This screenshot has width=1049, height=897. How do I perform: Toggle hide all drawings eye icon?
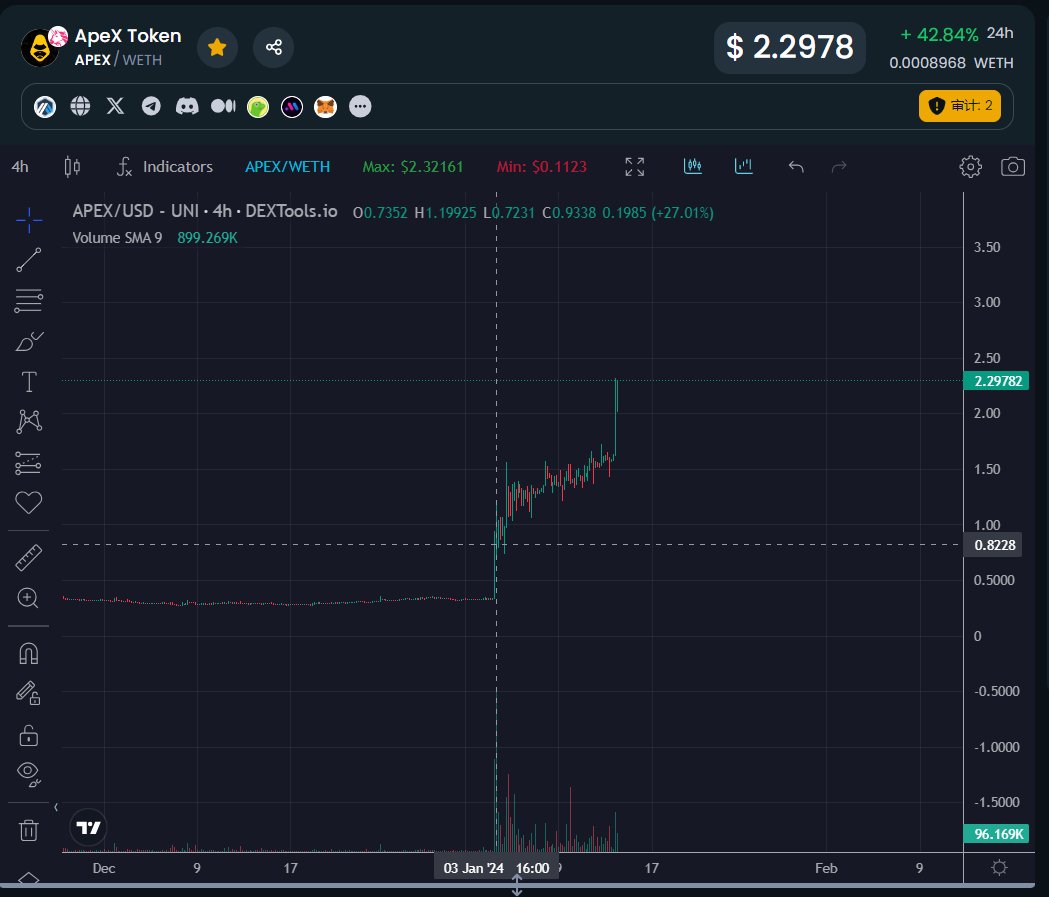click(28, 773)
